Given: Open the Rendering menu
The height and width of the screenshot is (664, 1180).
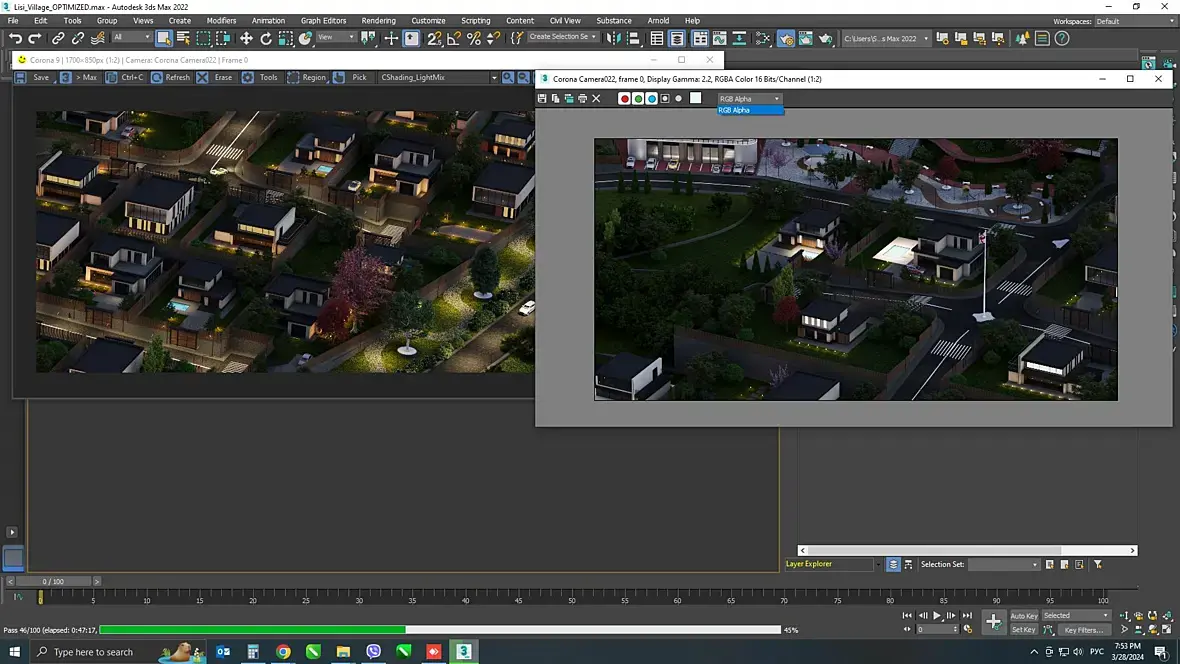Looking at the screenshot, I should point(378,20).
